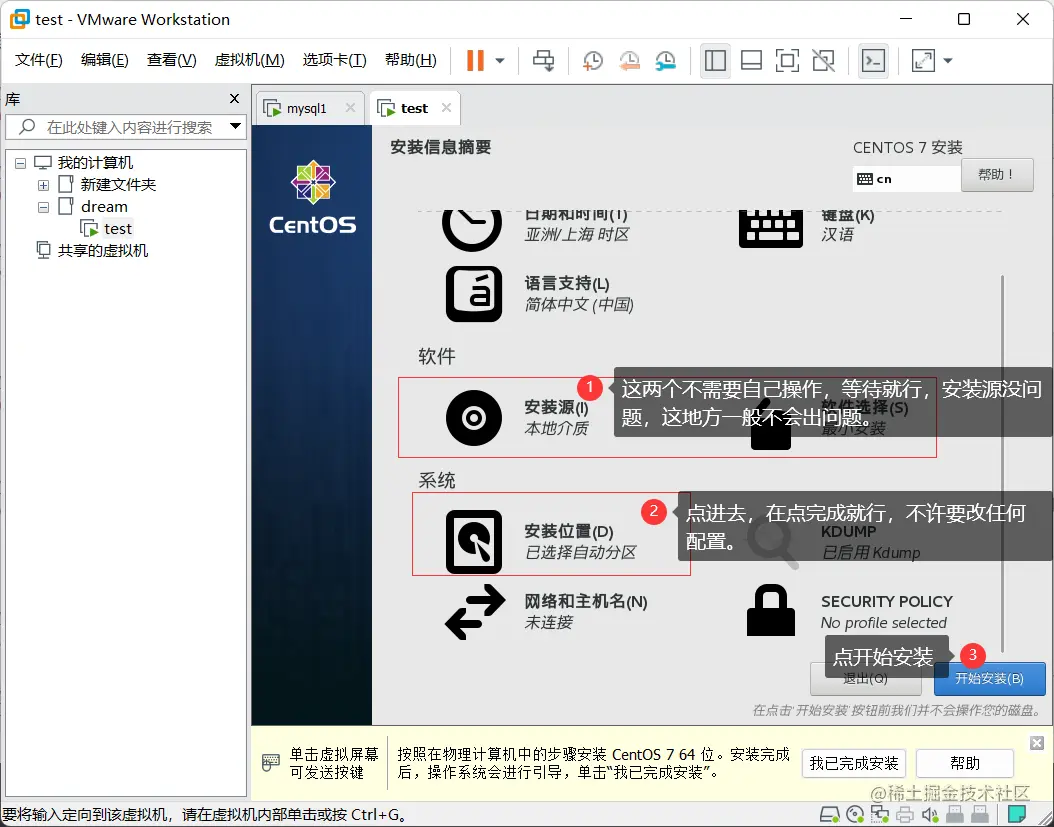Open the SECURITY POLICY padlock icon

coord(771,610)
